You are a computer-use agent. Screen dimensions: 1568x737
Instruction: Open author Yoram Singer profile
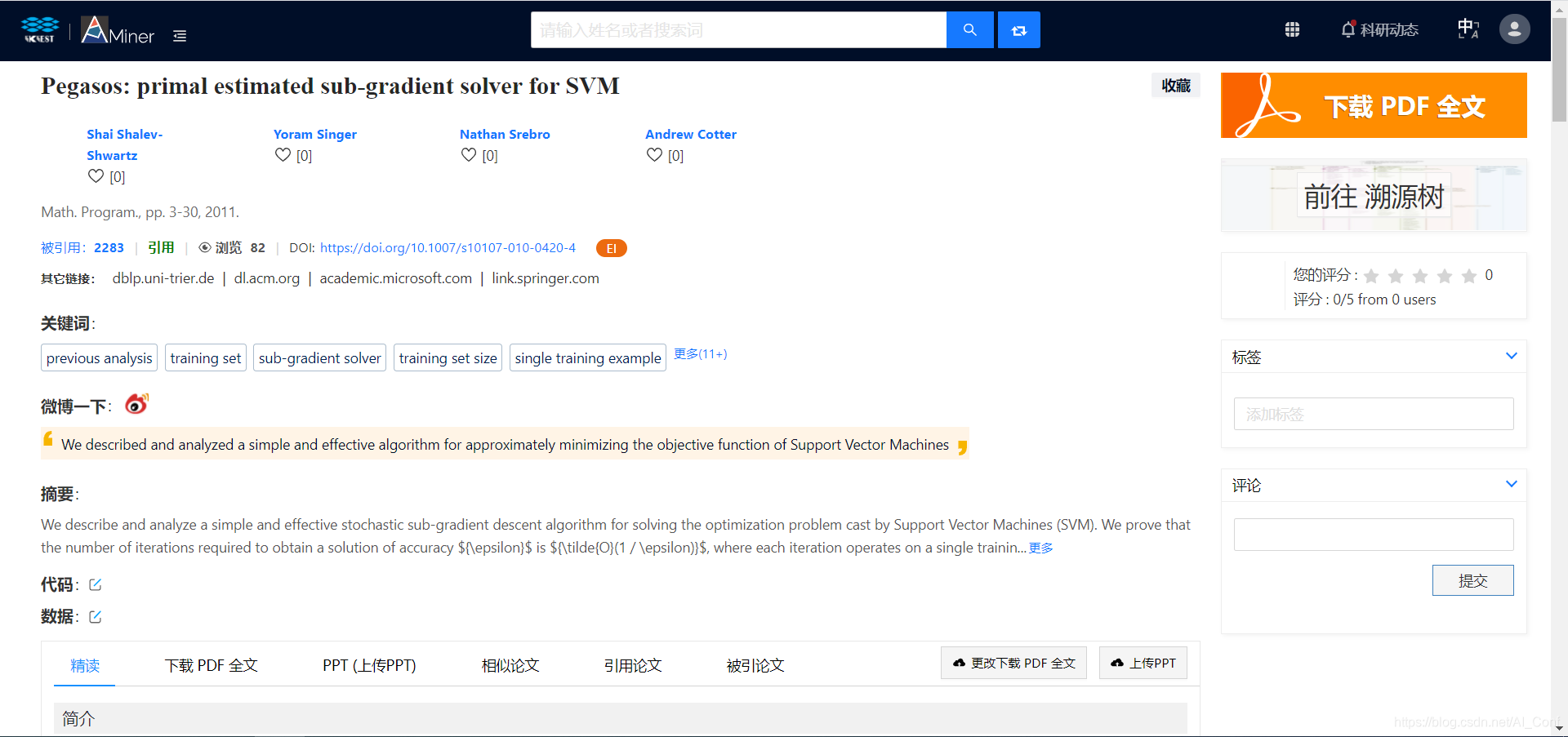pyautogui.click(x=315, y=135)
